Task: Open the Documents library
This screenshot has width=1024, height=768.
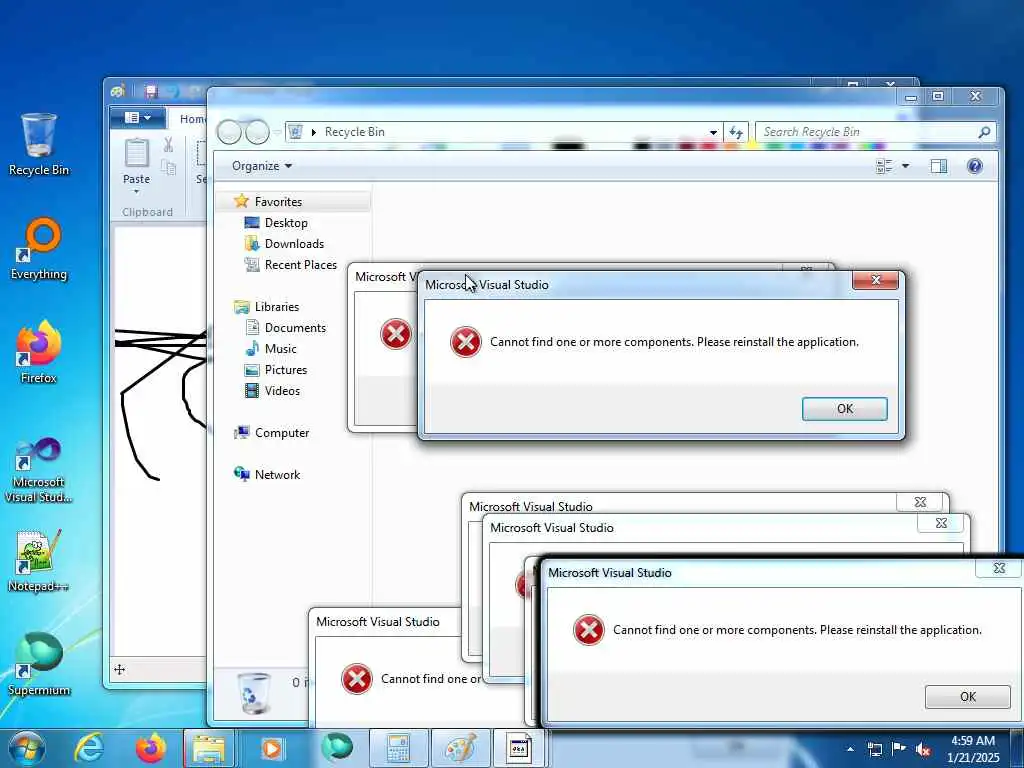Action: point(295,328)
